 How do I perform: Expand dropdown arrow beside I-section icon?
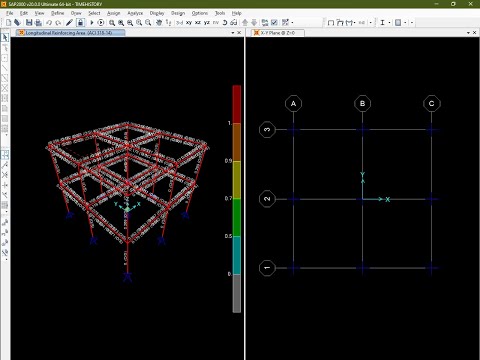pos(389,22)
